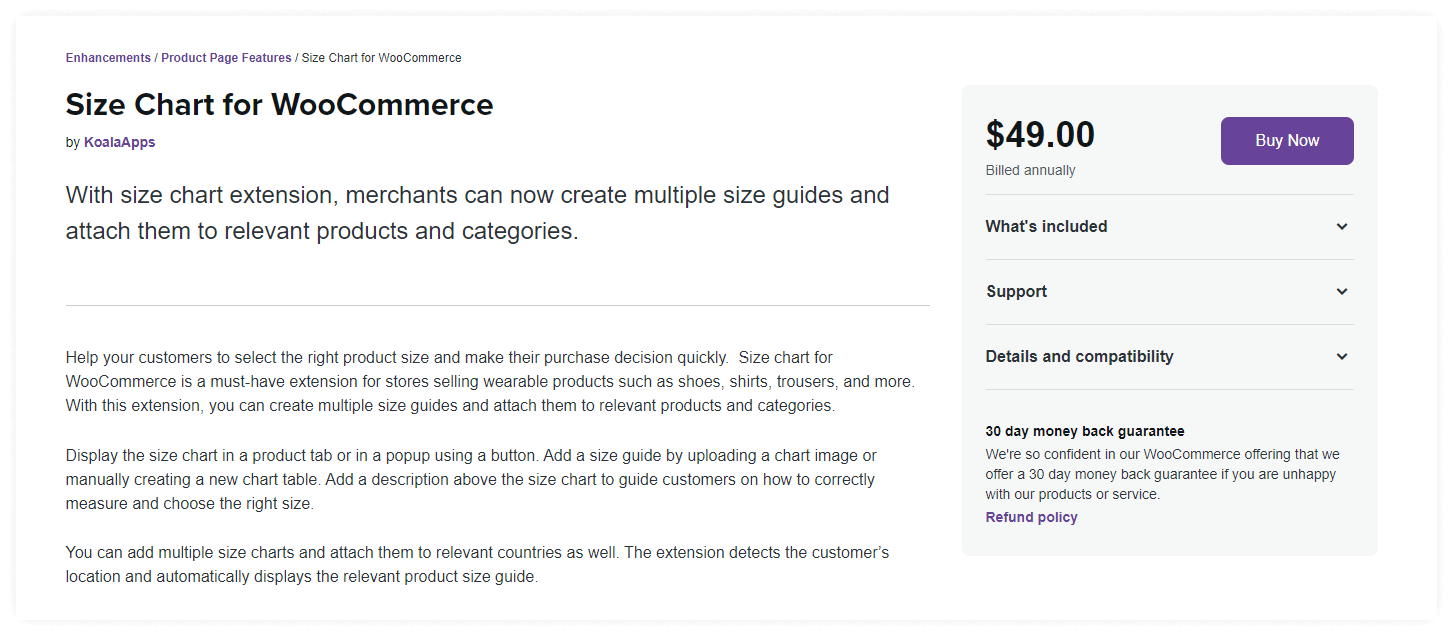Screen dimensions: 1453x636
Task: Click the $49.00 price text
Action: click(x=1040, y=134)
